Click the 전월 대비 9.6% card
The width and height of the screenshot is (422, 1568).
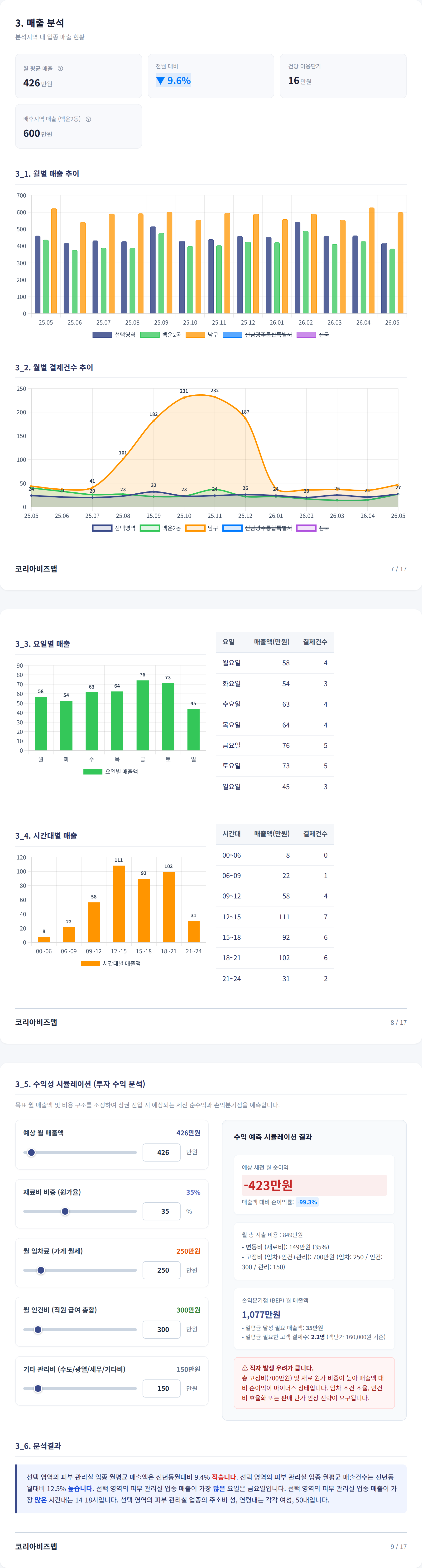211,76
